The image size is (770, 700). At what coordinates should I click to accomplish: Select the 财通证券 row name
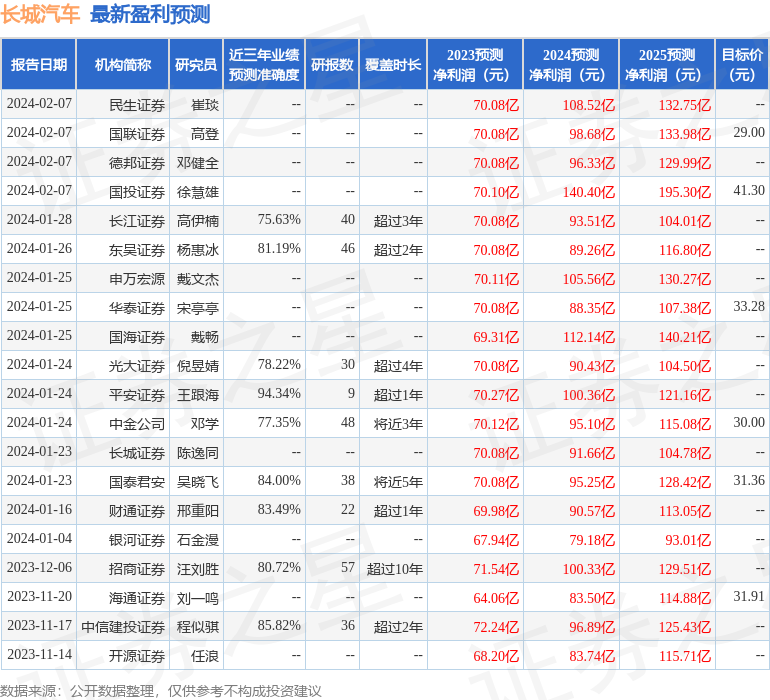pos(137,511)
